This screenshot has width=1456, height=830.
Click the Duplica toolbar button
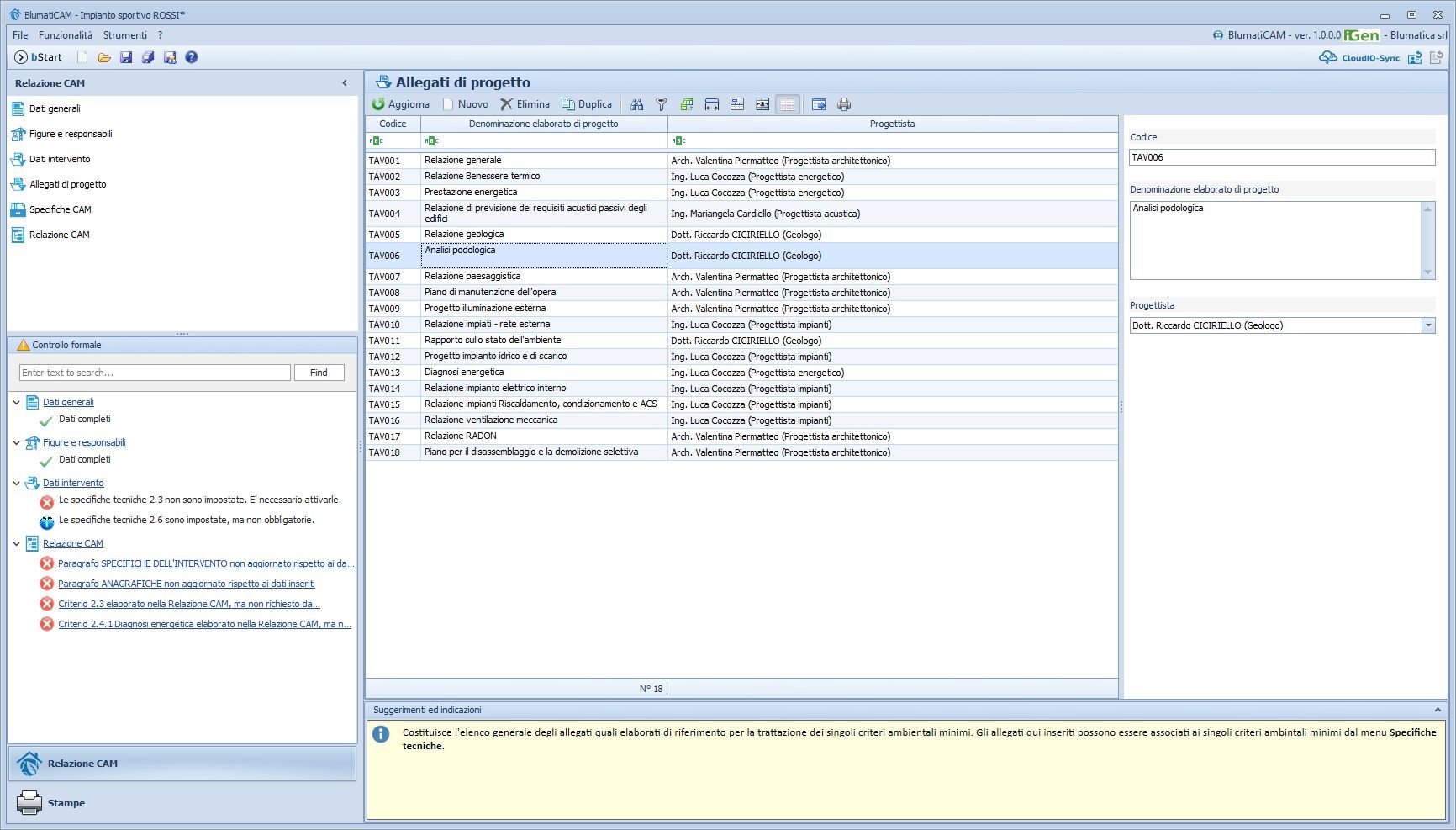coord(587,104)
